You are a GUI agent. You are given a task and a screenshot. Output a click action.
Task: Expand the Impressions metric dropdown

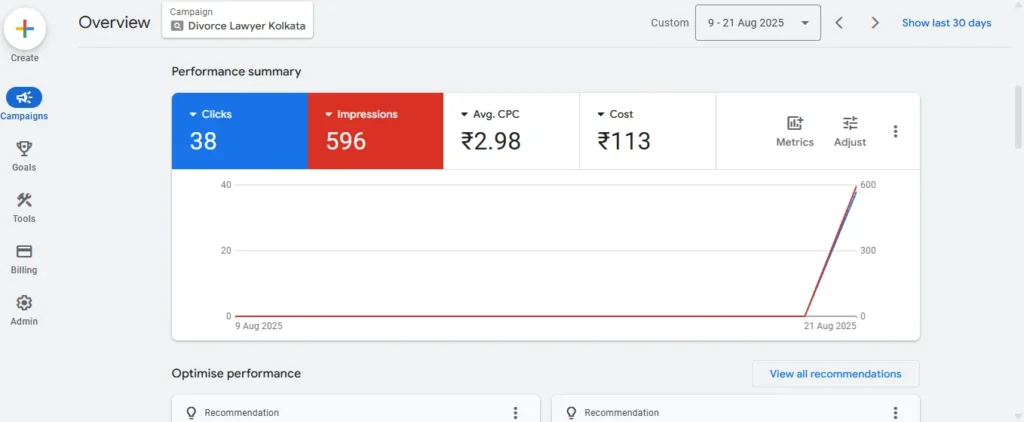(329, 115)
